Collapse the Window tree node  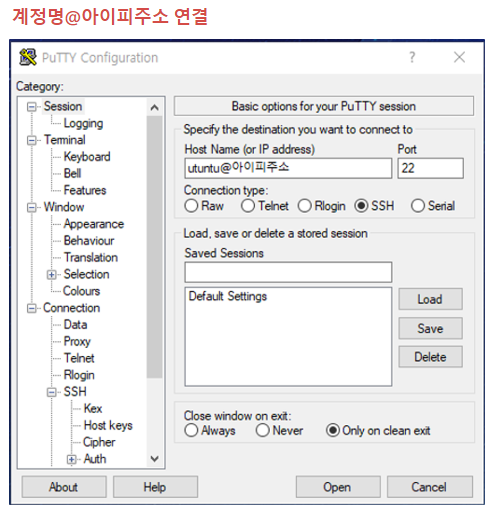32,207
